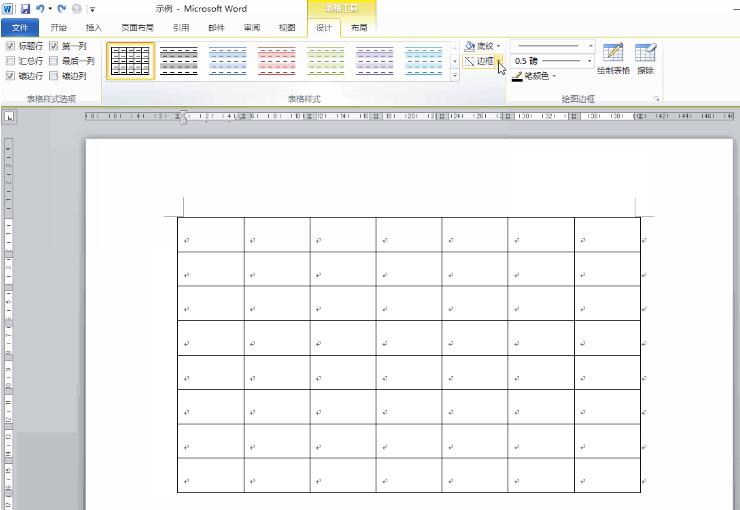
Task: Switch to the 引用 (References) tab
Action: (181, 28)
